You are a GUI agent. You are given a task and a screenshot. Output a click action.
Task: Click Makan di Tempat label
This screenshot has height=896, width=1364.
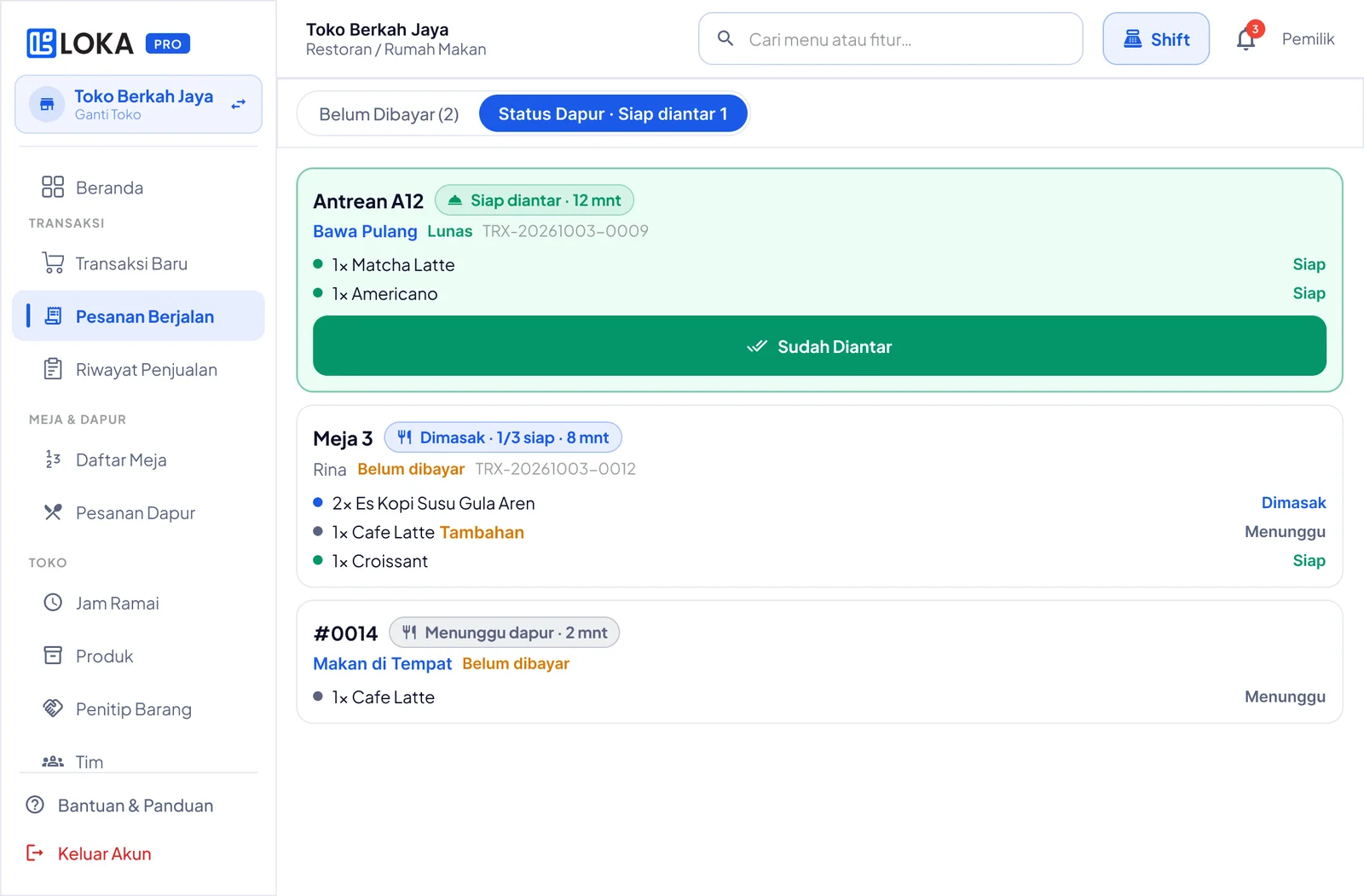[382, 663]
